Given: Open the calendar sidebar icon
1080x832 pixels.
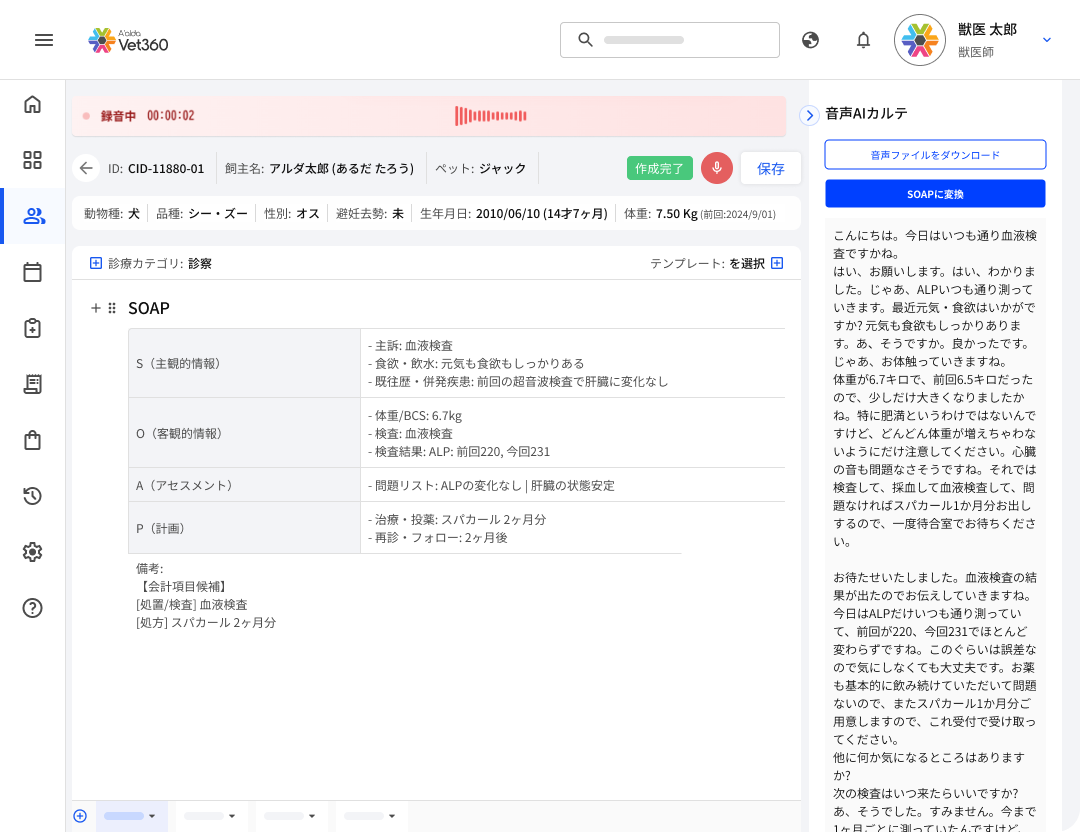Looking at the screenshot, I should (x=32, y=272).
